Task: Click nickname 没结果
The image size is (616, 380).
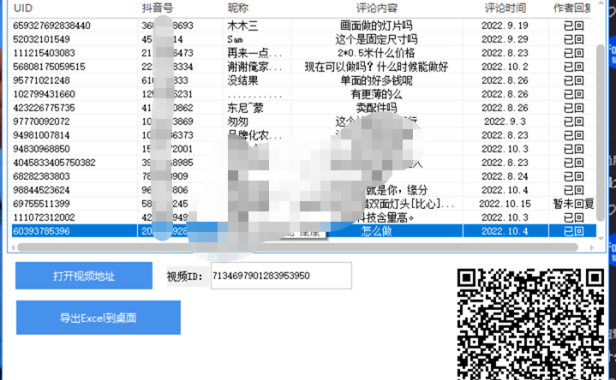Action: 242,81
